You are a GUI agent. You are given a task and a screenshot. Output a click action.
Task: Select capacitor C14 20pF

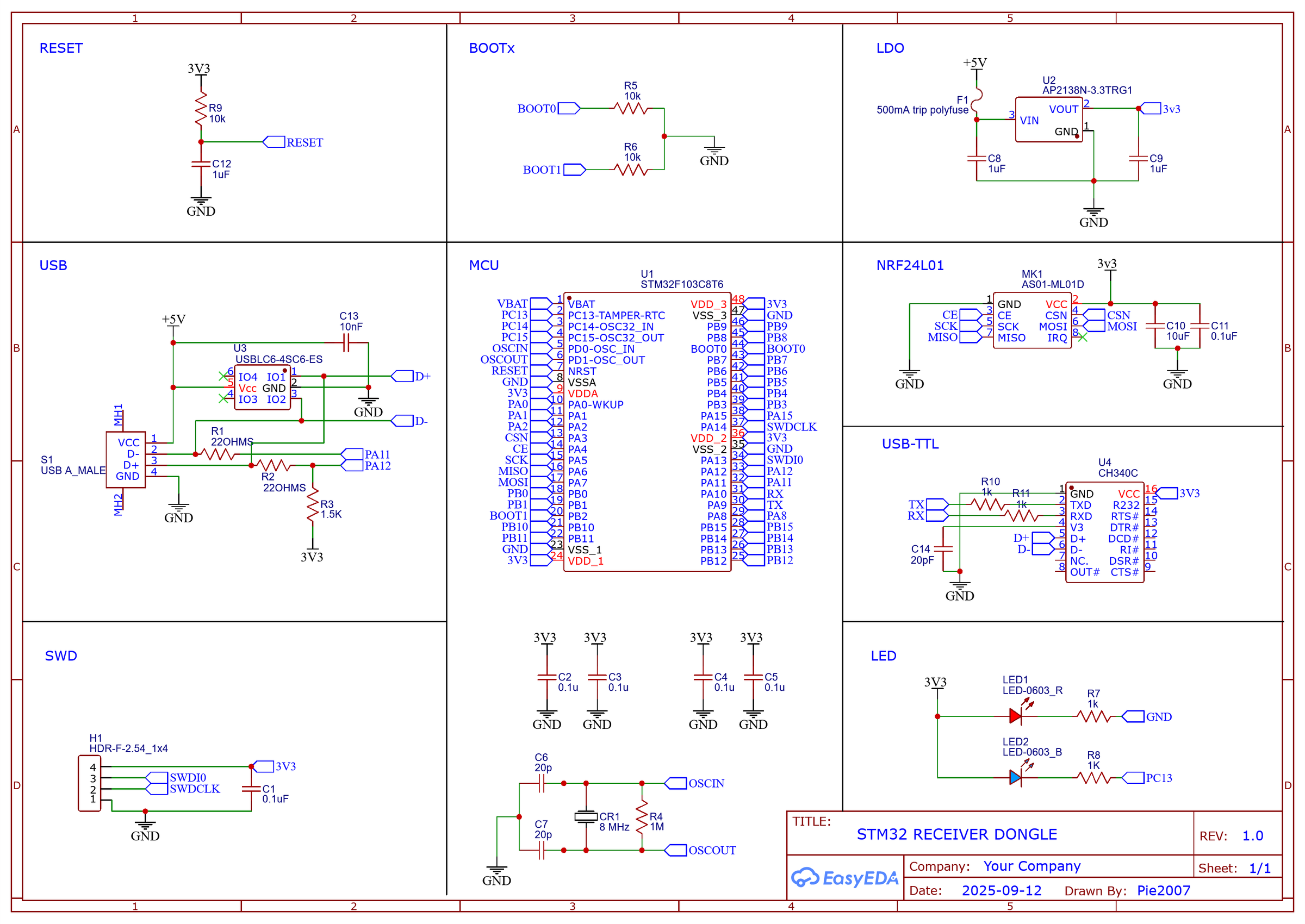[943, 549]
